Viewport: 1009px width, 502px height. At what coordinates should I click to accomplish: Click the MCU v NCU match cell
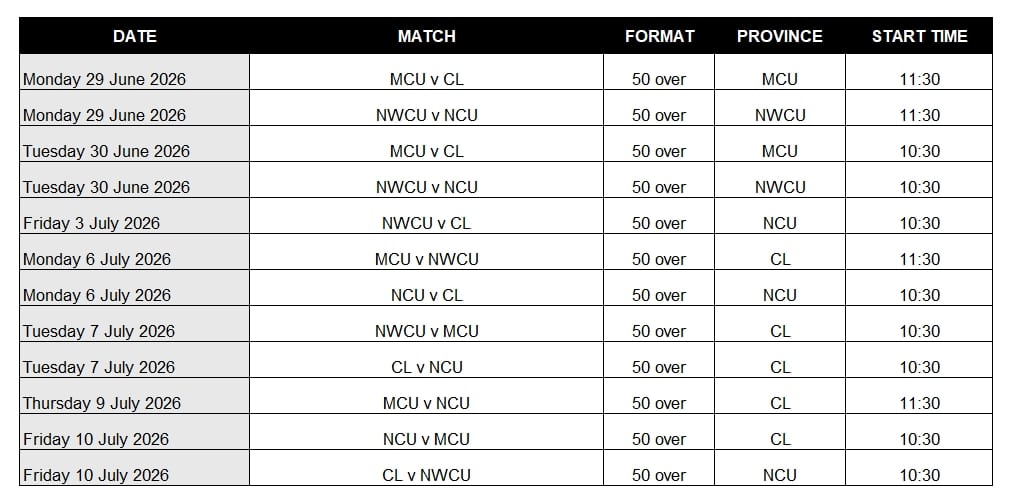coord(426,403)
